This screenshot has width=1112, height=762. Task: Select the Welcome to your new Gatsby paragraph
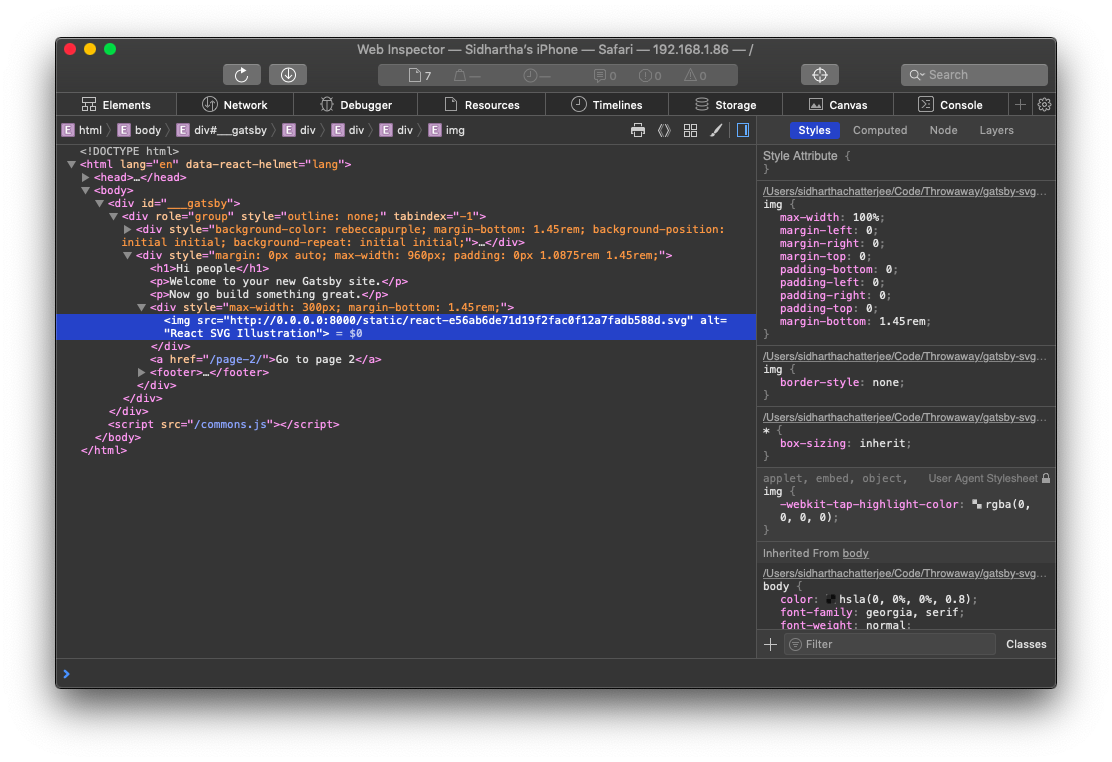(x=279, y=282)
